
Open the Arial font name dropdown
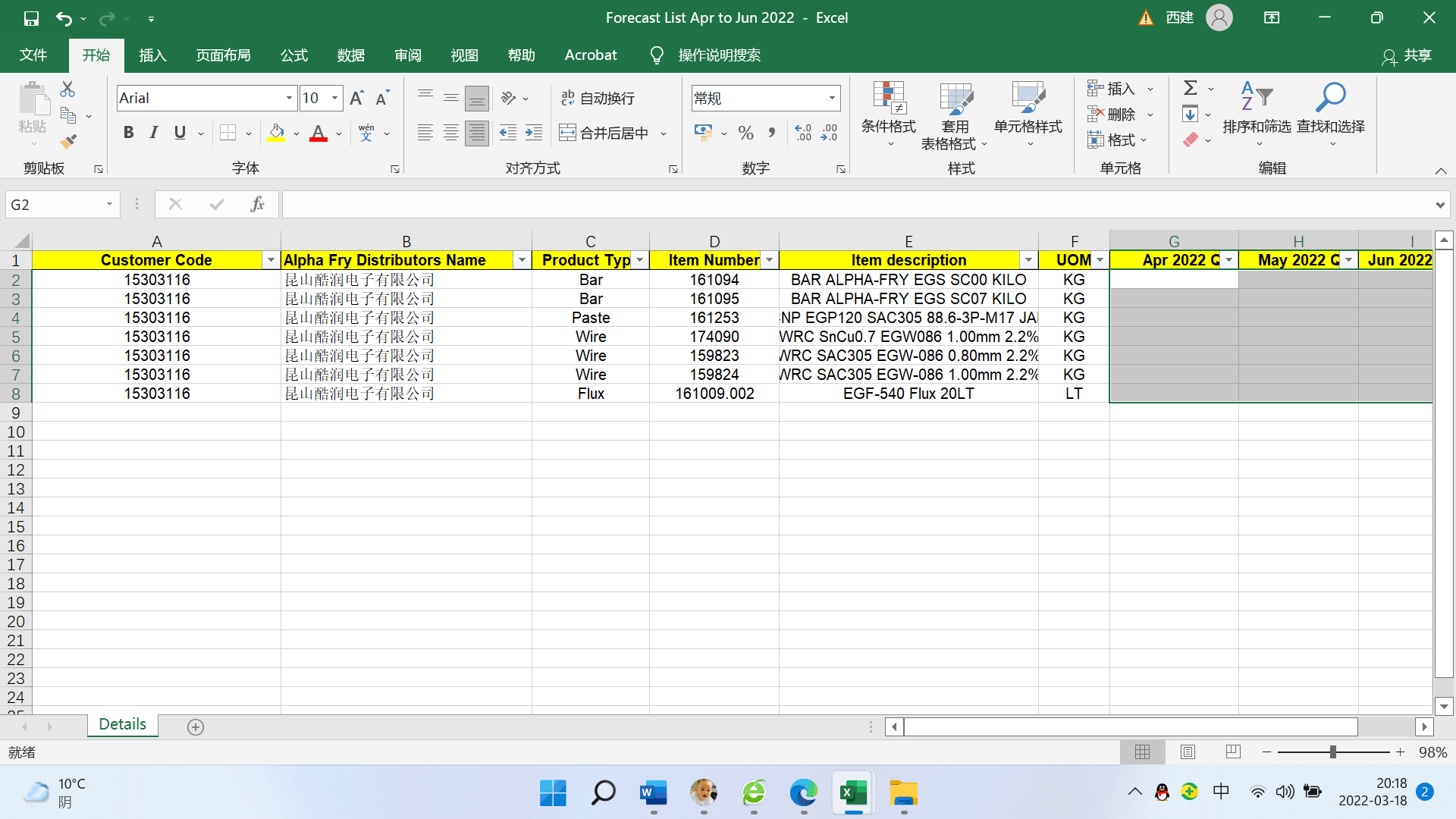point(289,98)
